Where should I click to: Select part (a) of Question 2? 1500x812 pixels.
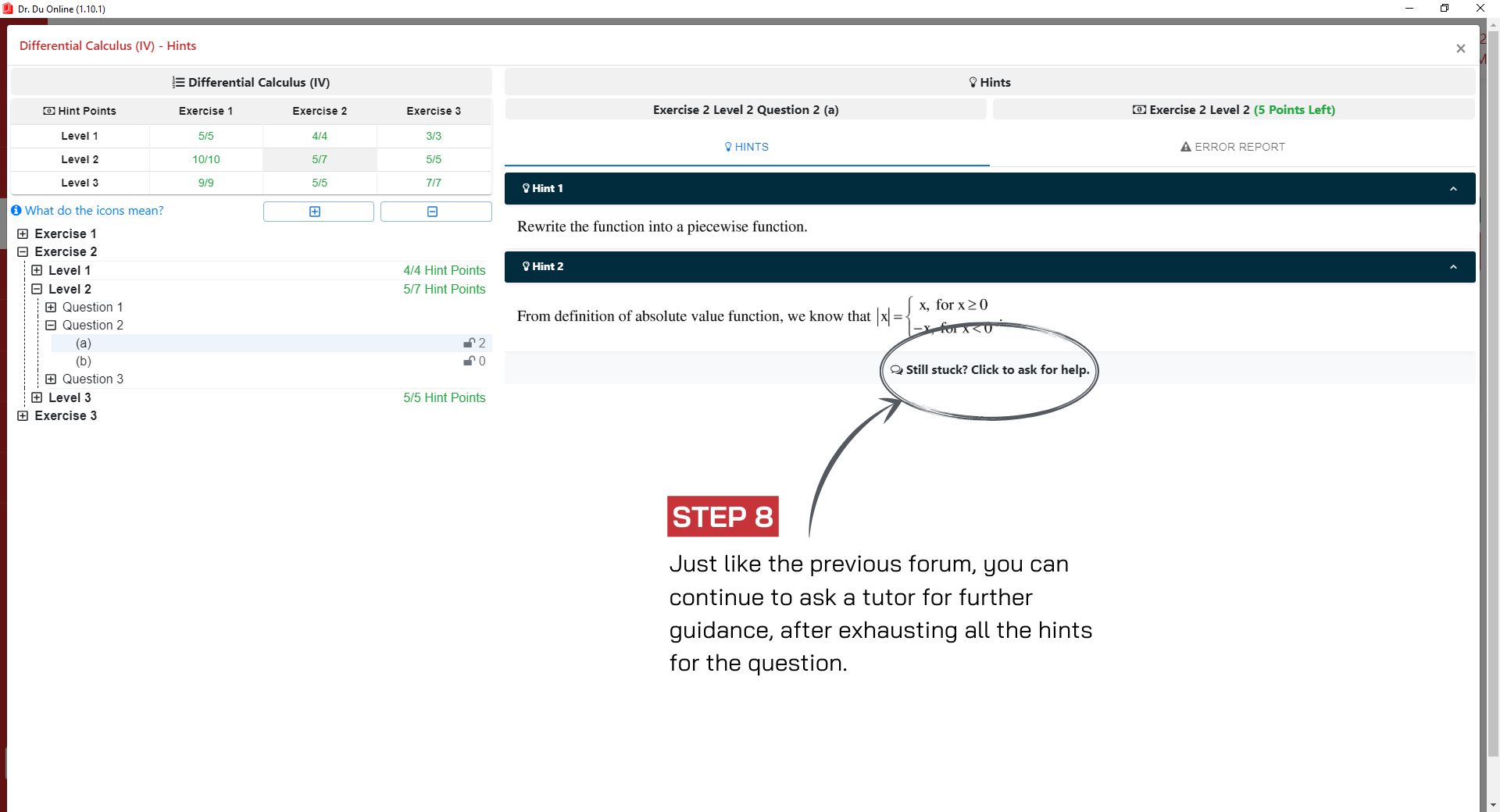coord(270,343)
